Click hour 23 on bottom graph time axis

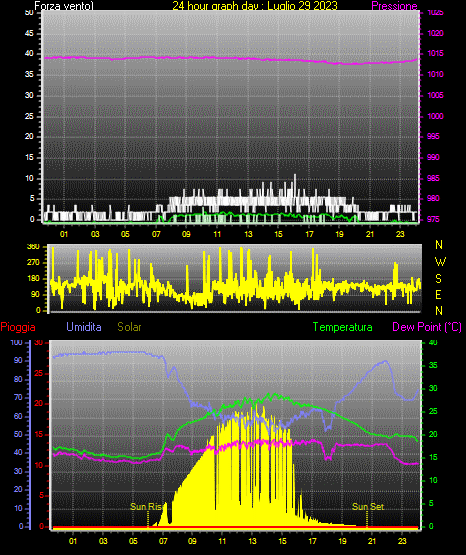(402, 541)
